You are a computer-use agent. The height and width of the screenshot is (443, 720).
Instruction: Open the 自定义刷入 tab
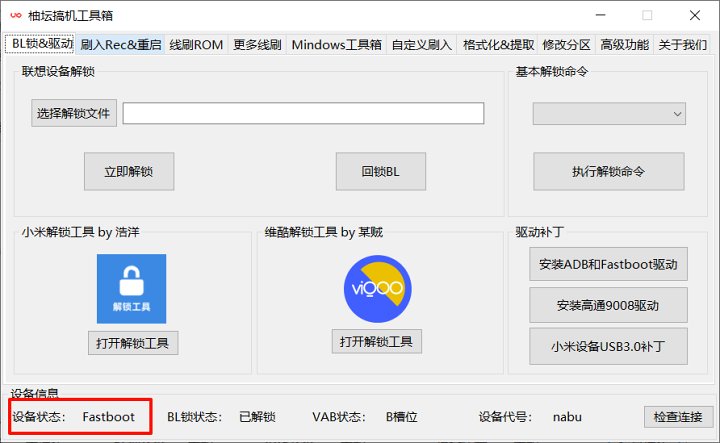(422, 45)
